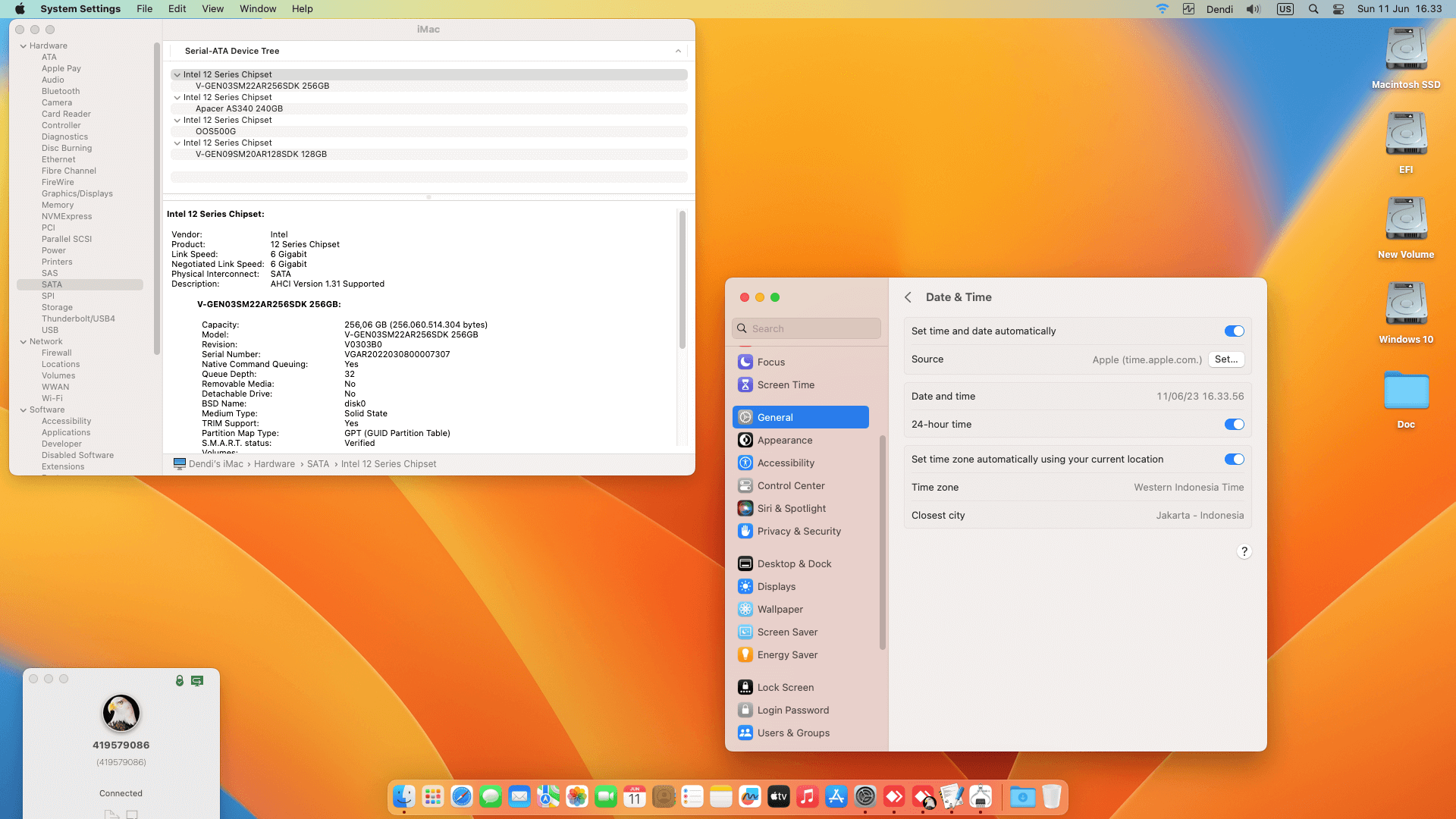This screenshot has width=1456, height=819.
Task: Open Calendar icon in the Dock
Action: click(635, 797)
